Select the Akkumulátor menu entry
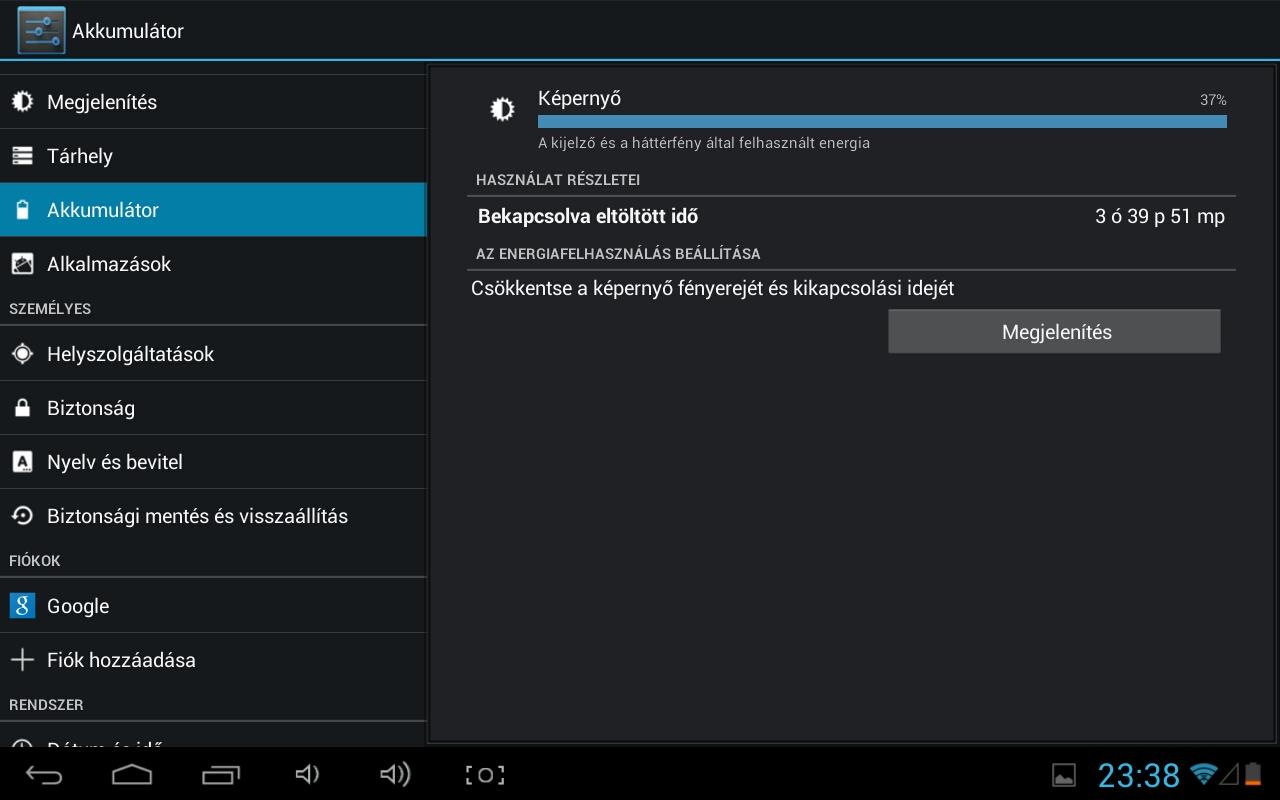This screenshot has height=800, width=1280. (x=103, y=210)
